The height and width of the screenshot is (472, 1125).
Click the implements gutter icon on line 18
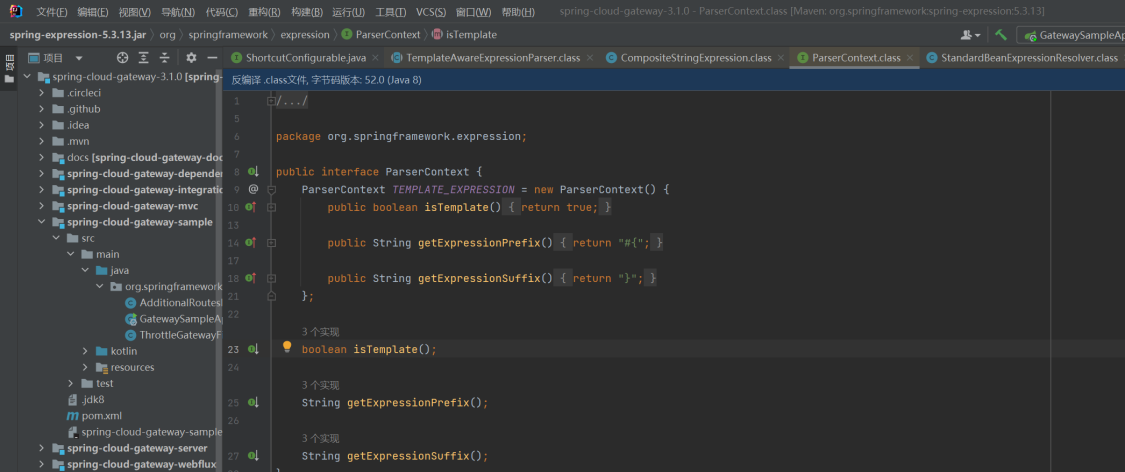[x=250, y=278]
